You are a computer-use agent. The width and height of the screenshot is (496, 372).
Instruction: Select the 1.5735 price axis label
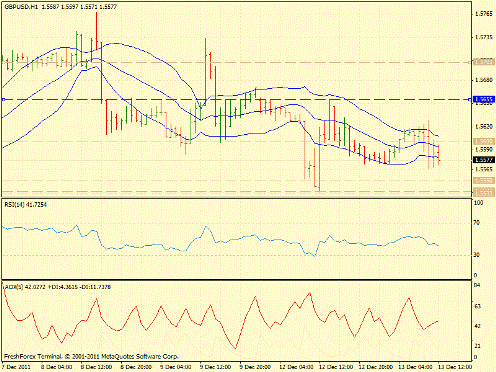point(483,37)
